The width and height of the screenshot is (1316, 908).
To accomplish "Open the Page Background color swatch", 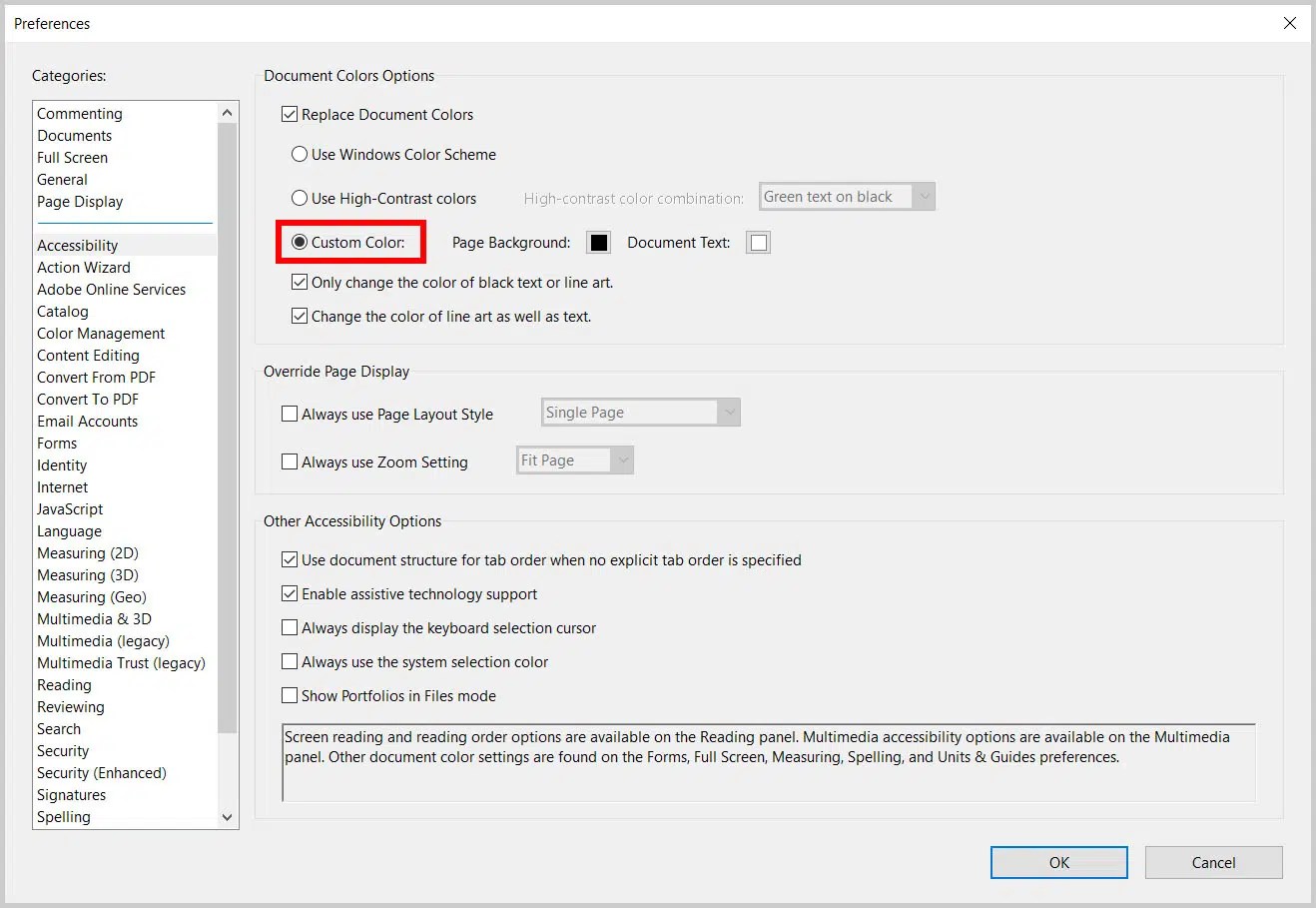I will (598, 242).
